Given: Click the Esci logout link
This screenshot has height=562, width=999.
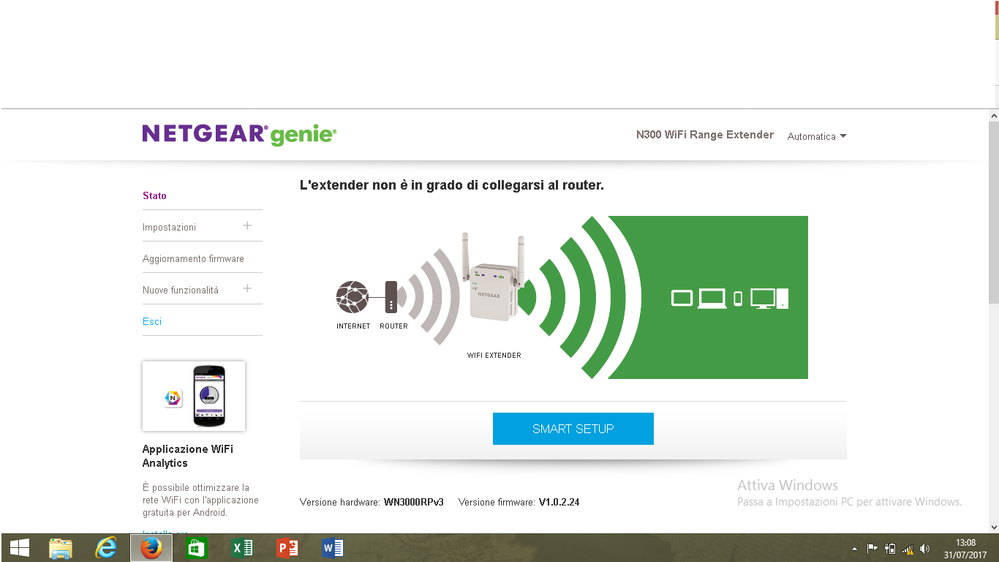Looking at the screenshot, I should tap(152, 321).
